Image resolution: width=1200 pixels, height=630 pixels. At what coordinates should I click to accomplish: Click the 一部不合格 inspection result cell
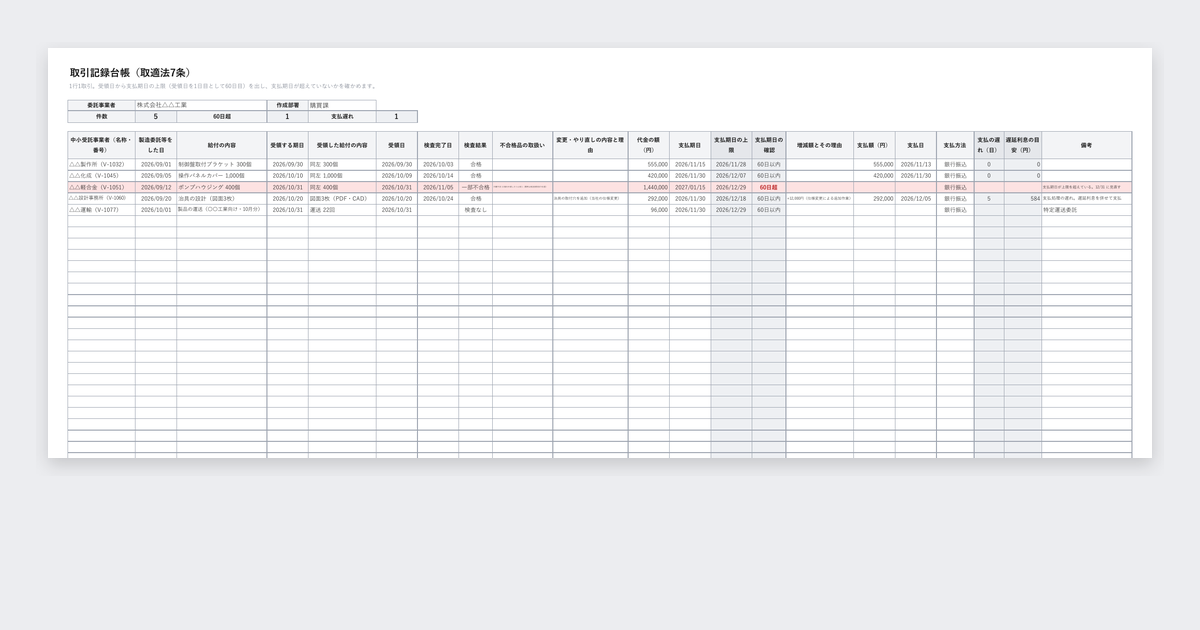475,187
